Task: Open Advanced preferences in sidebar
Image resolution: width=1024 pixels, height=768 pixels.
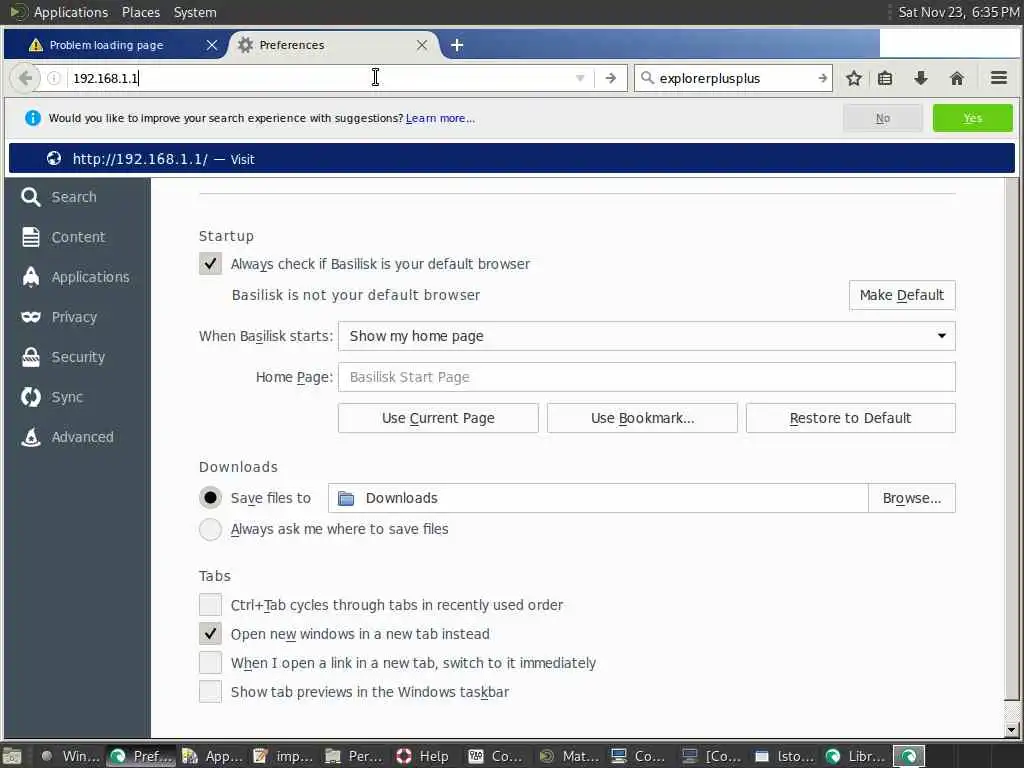Action: pyautogui.click(x=77, y=437)
